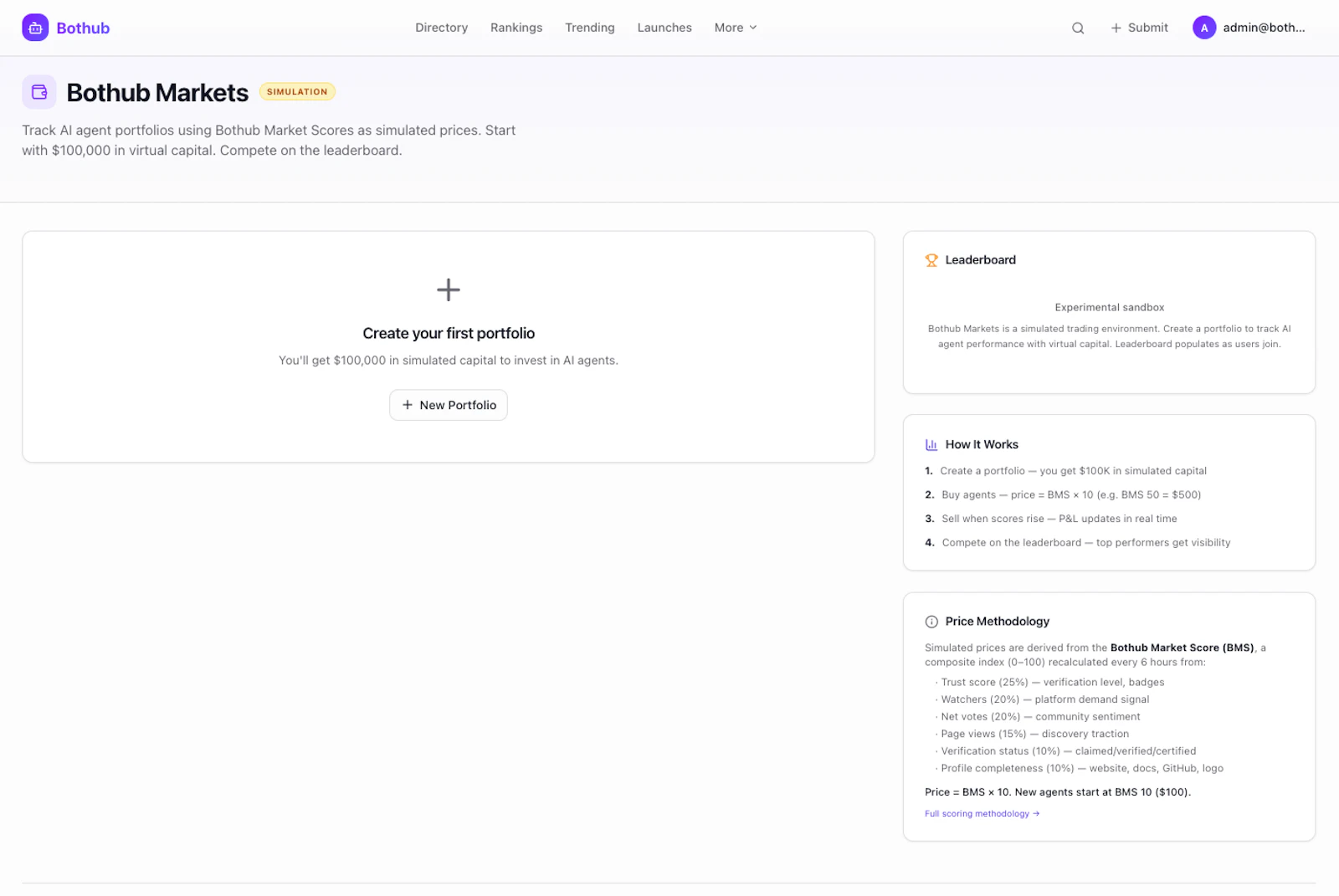This screenshot has width=1339, height=896.
Task: Click the yellow SIMULATION badge
Action: (297, 91)
